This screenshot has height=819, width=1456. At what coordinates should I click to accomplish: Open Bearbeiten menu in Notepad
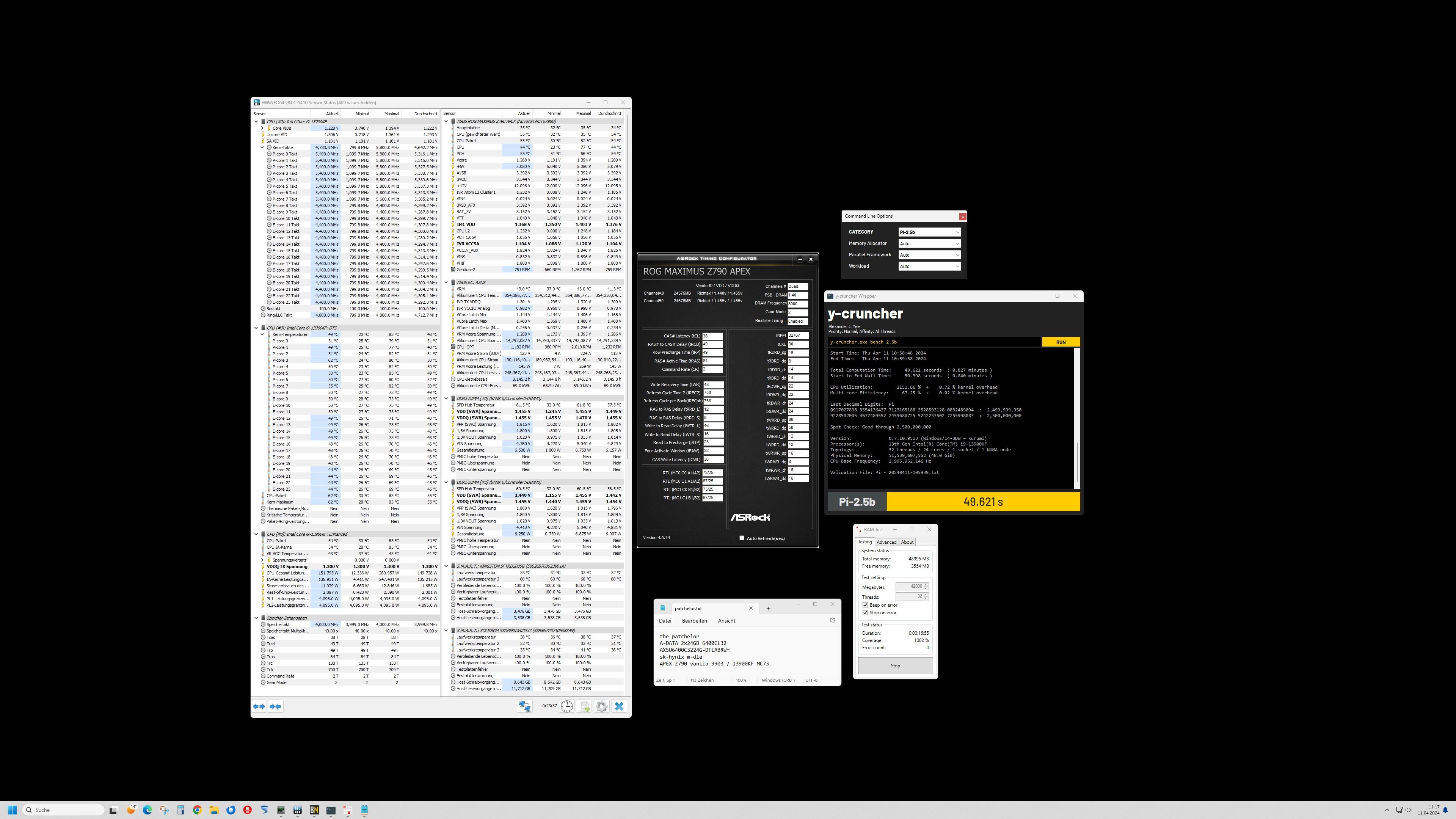pyautogui.click(x=694, y=621)
